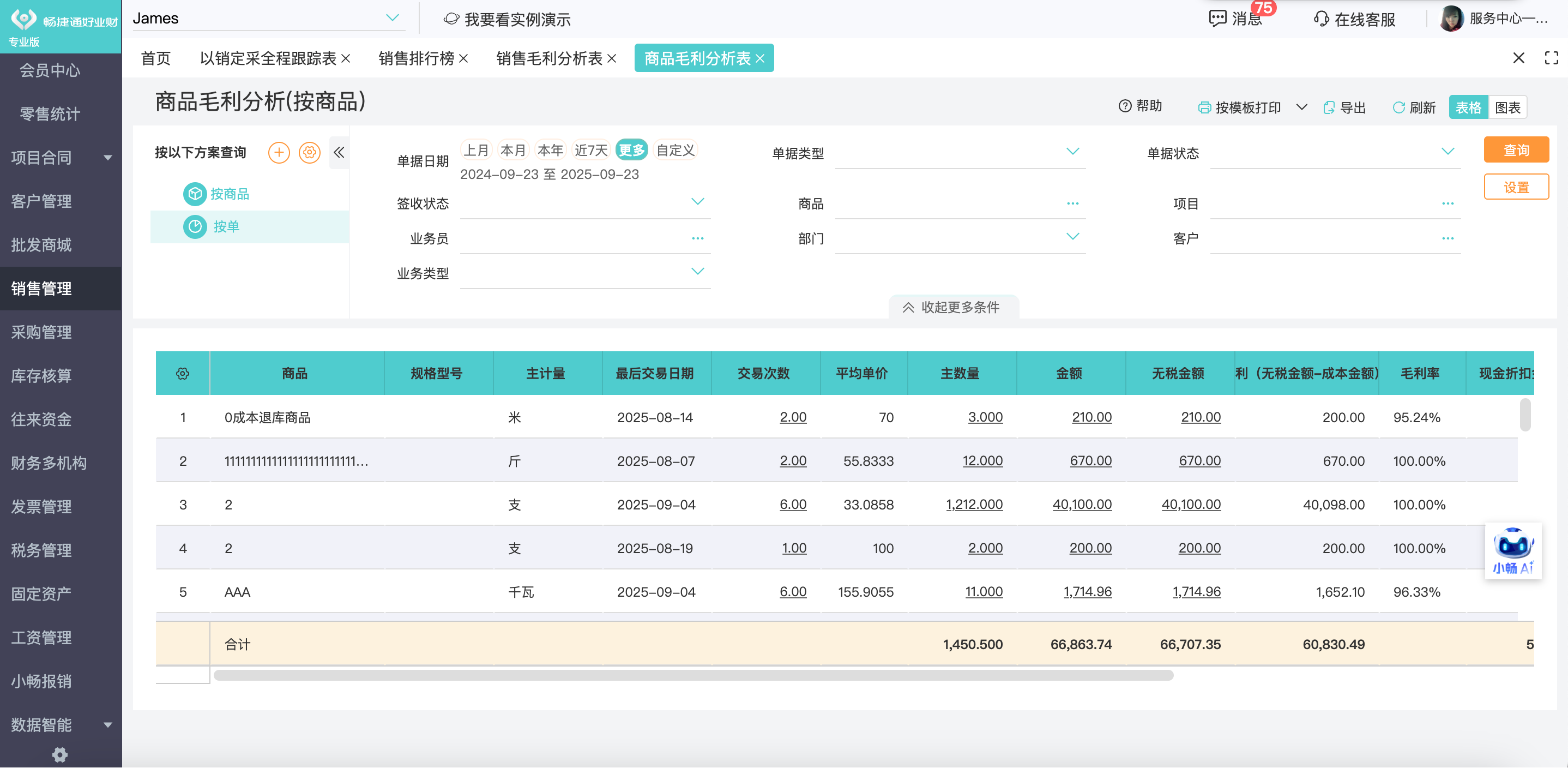This screenshot has height=768, width=1568.
Task: Select the 更多 date range option
Action: [632, 150]
